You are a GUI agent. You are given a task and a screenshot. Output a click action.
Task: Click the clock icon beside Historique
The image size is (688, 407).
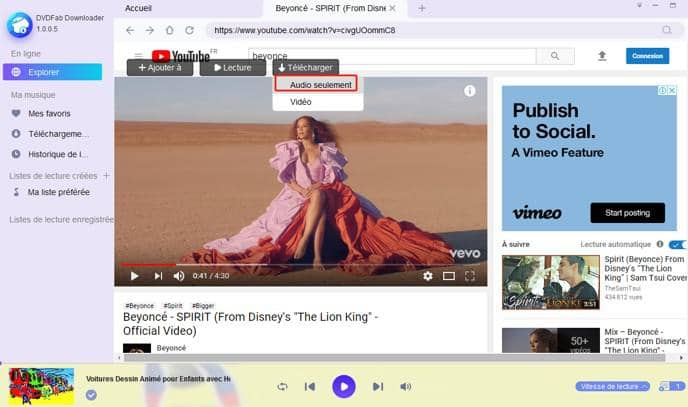tap(16, 154)
